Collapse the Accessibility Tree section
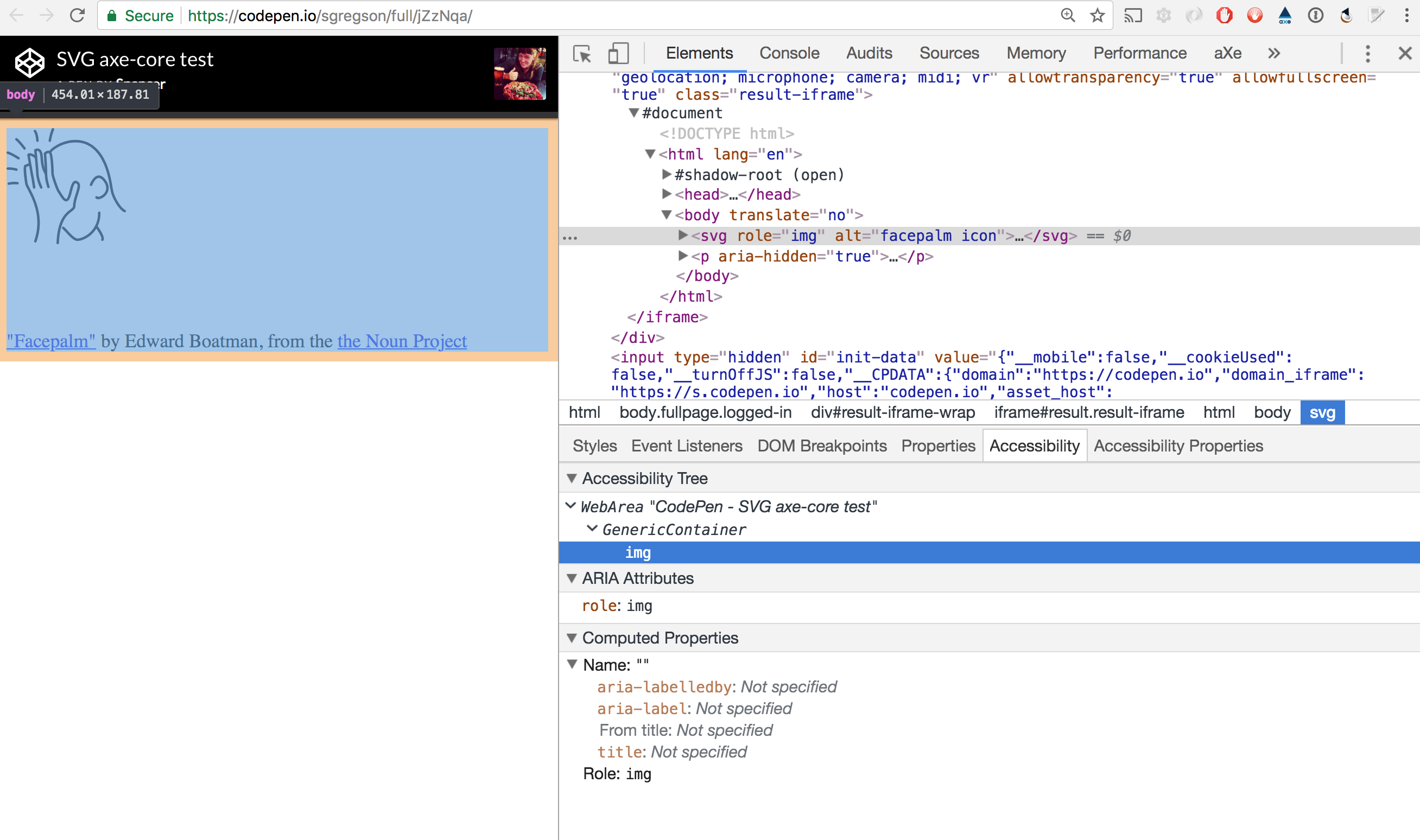The height and width of the screenshot is (840, 1420). 572,479
